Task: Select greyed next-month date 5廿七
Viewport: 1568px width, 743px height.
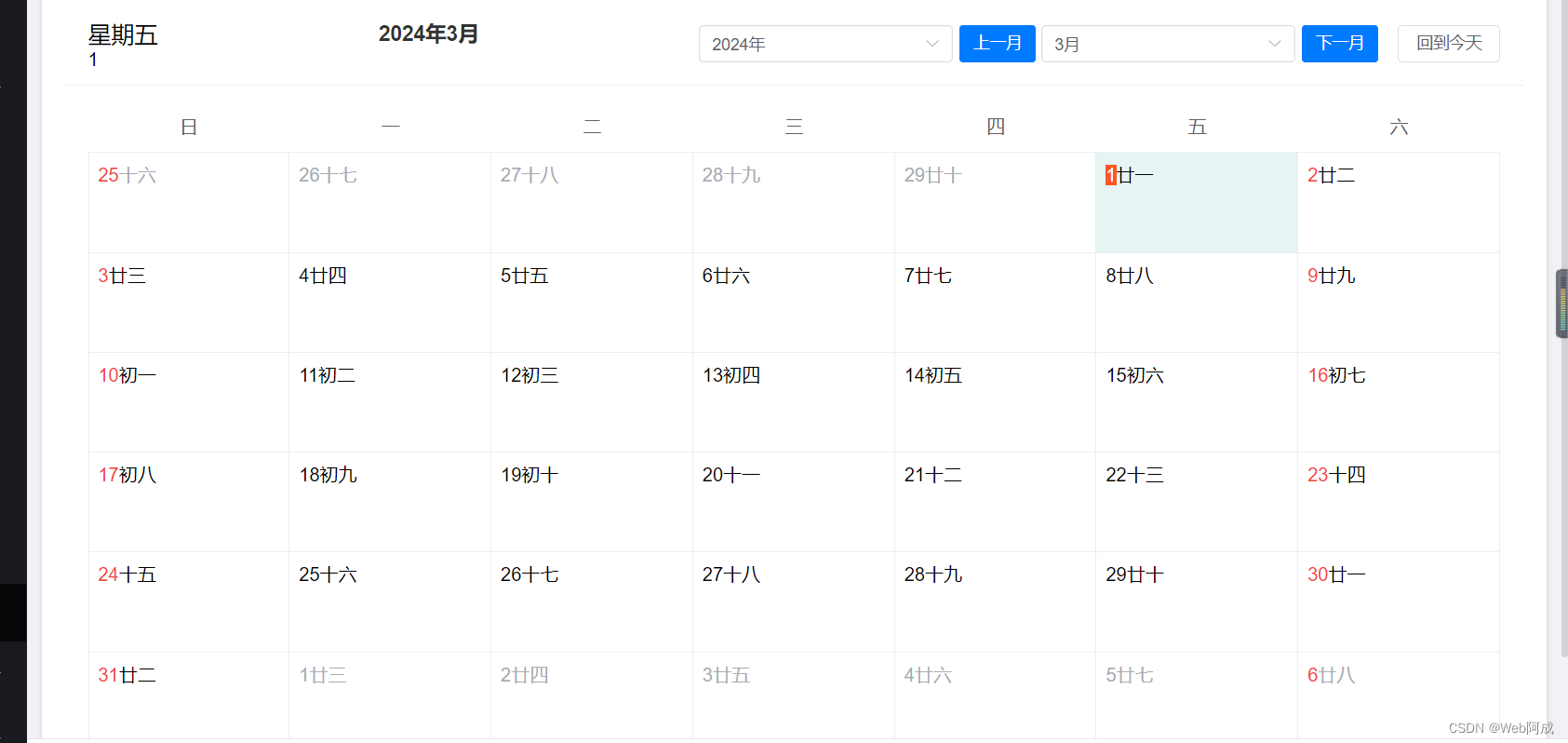Action: click(x=1197, y=696)
